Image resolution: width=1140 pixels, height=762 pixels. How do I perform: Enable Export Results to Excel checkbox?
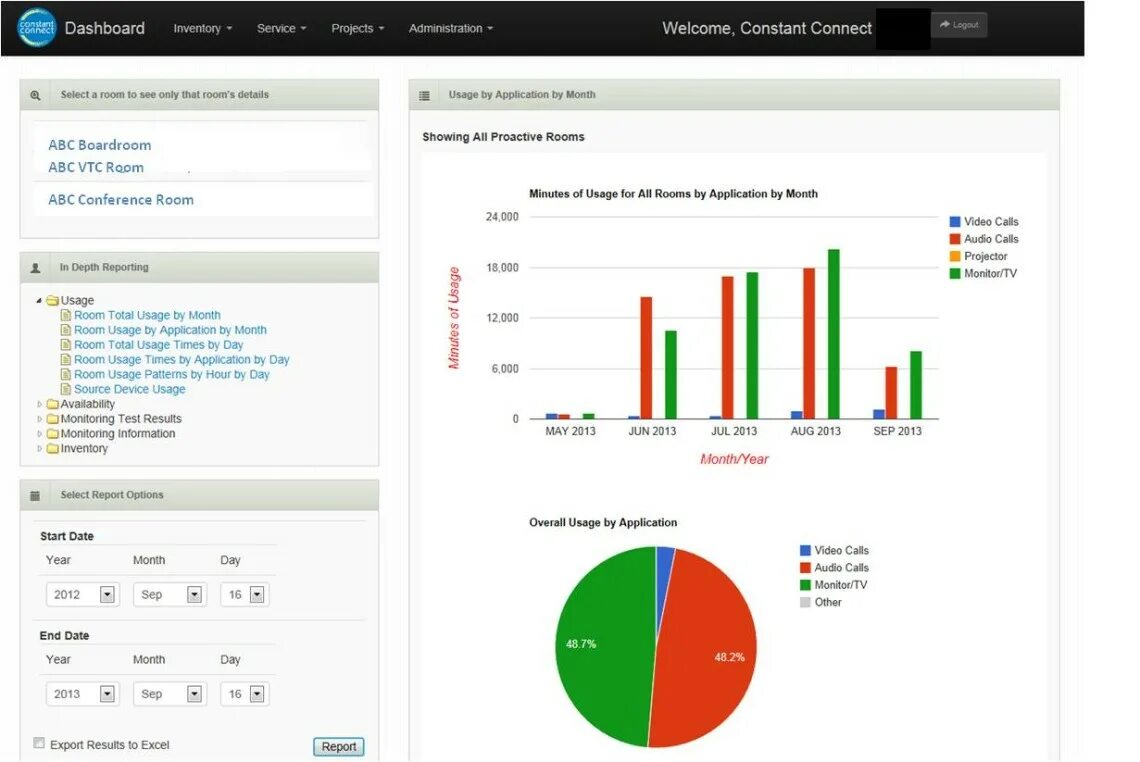(39, 743)
